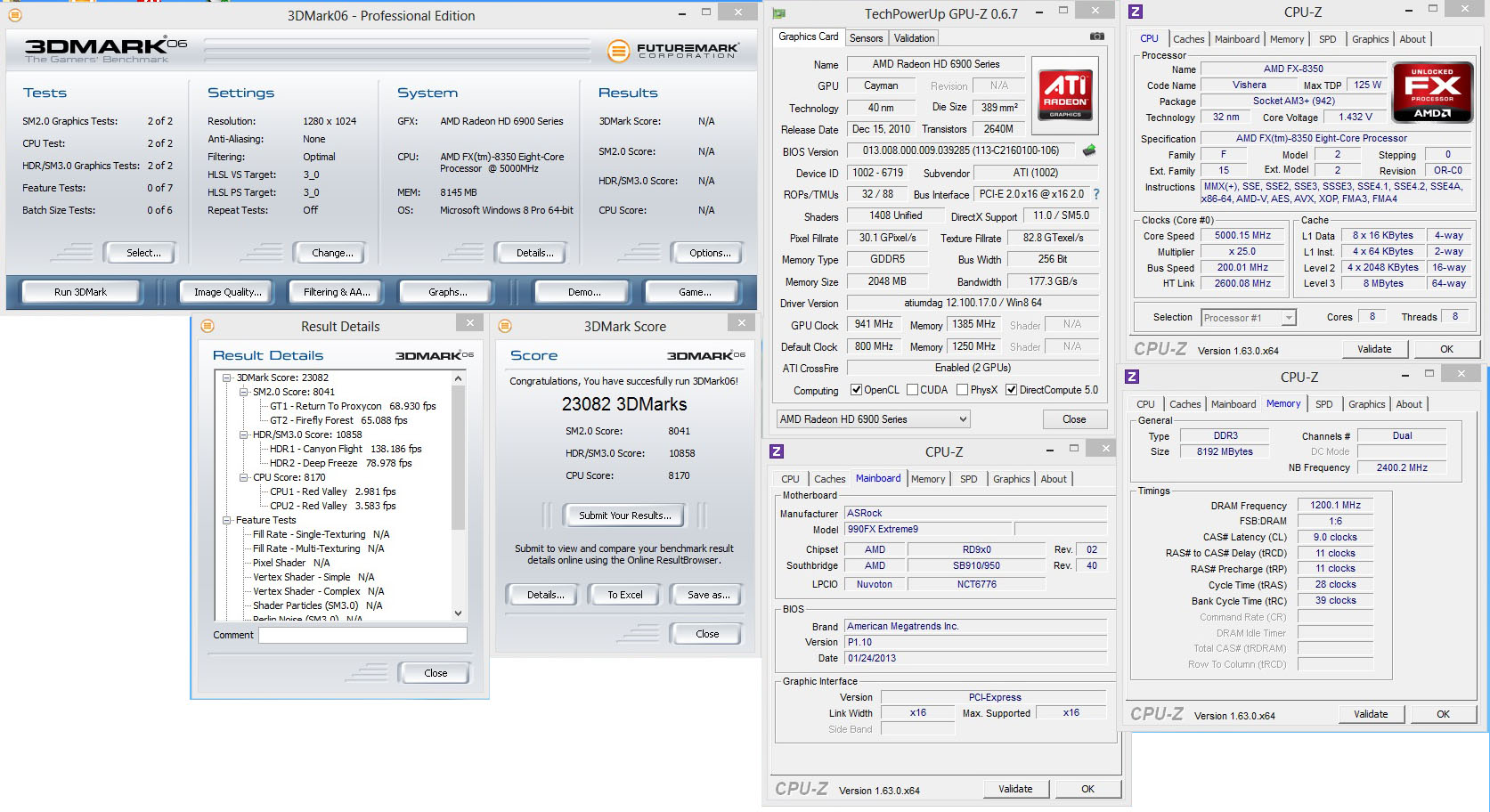Click Submit Your Results... button
This screenshot has width=1490, height=812.
click(x=624, y=516)
